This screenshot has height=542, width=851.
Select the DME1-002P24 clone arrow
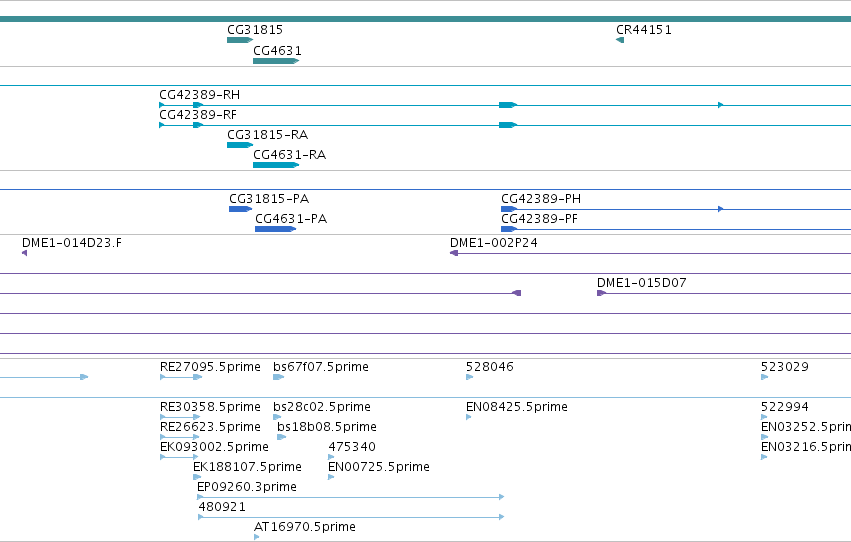coord(454,253)
